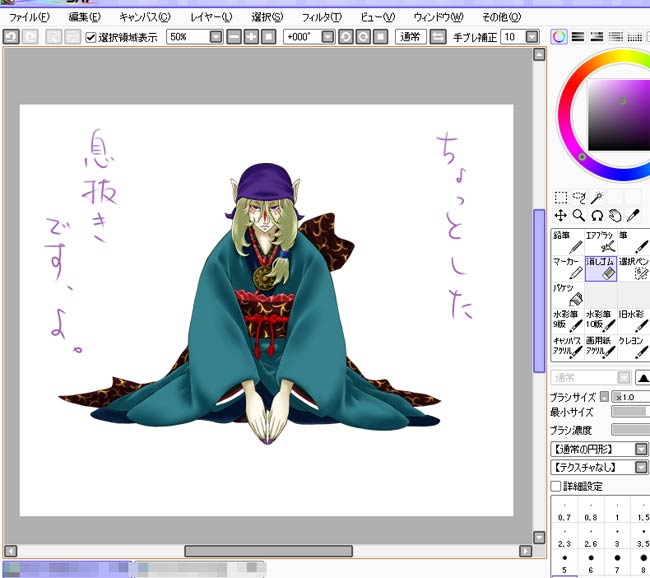Pick brush size 2.6 preset

[x=591, y=539]
